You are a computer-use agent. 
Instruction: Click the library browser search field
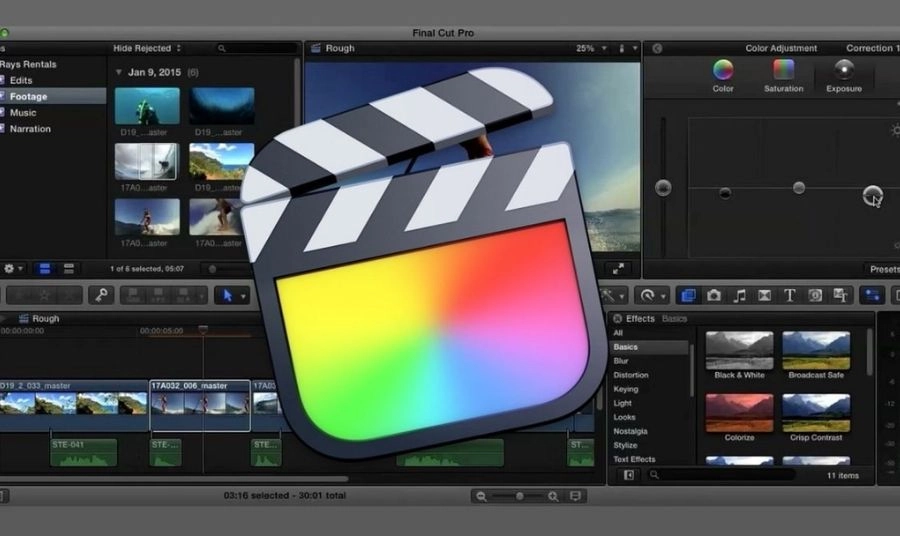256,48
